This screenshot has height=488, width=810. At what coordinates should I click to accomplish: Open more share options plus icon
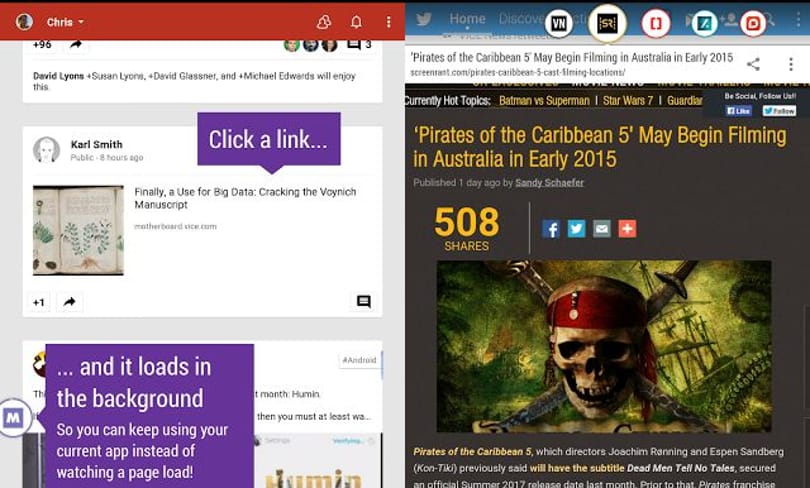click(627, 229)
